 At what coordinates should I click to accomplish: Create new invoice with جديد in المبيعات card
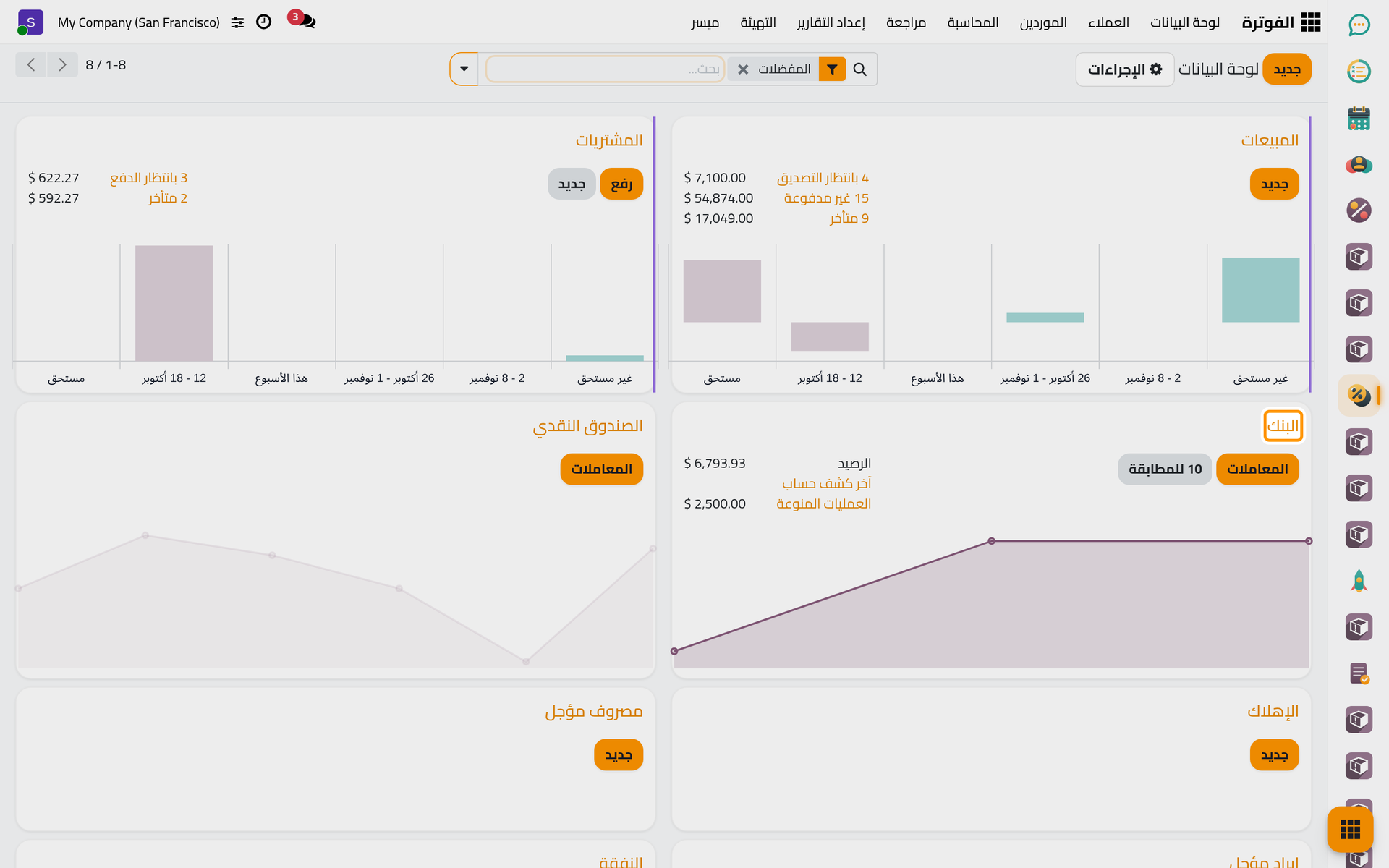[x=1274, y=184]
